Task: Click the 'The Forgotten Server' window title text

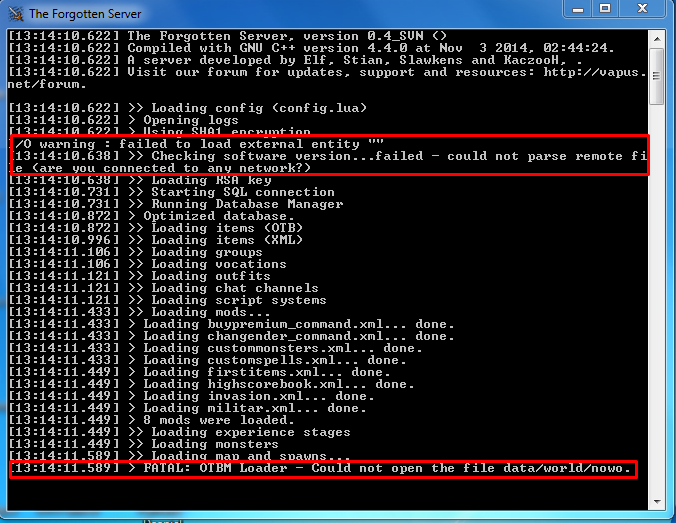Action: (85, 14)
